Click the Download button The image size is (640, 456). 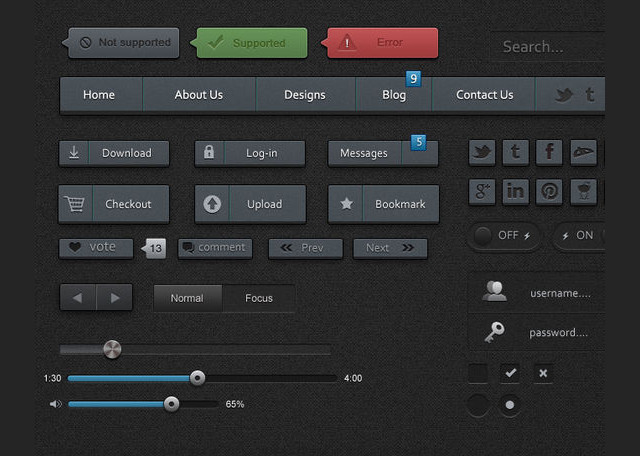114,153
